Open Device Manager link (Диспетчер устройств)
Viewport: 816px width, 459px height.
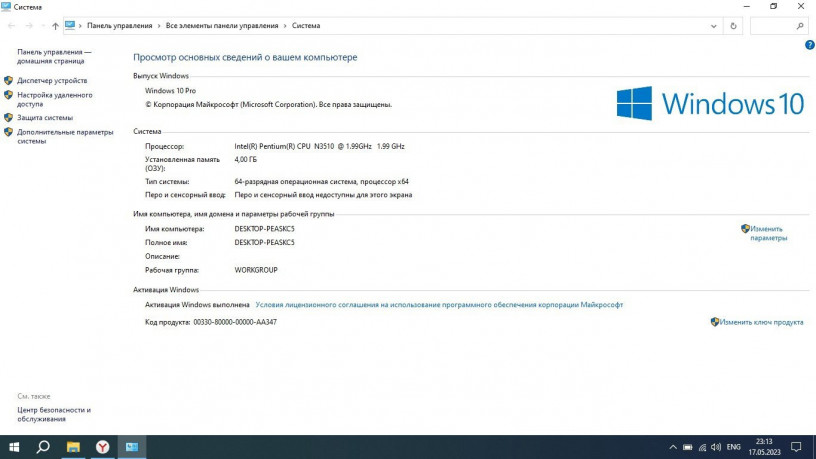pyautogui.click(x=52, y=81)
